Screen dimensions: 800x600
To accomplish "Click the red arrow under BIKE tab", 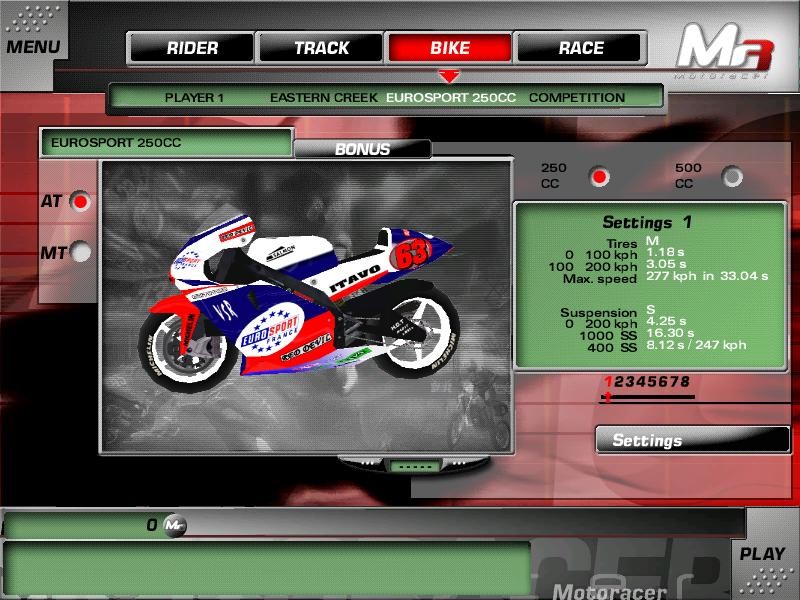I will (449, 77).
